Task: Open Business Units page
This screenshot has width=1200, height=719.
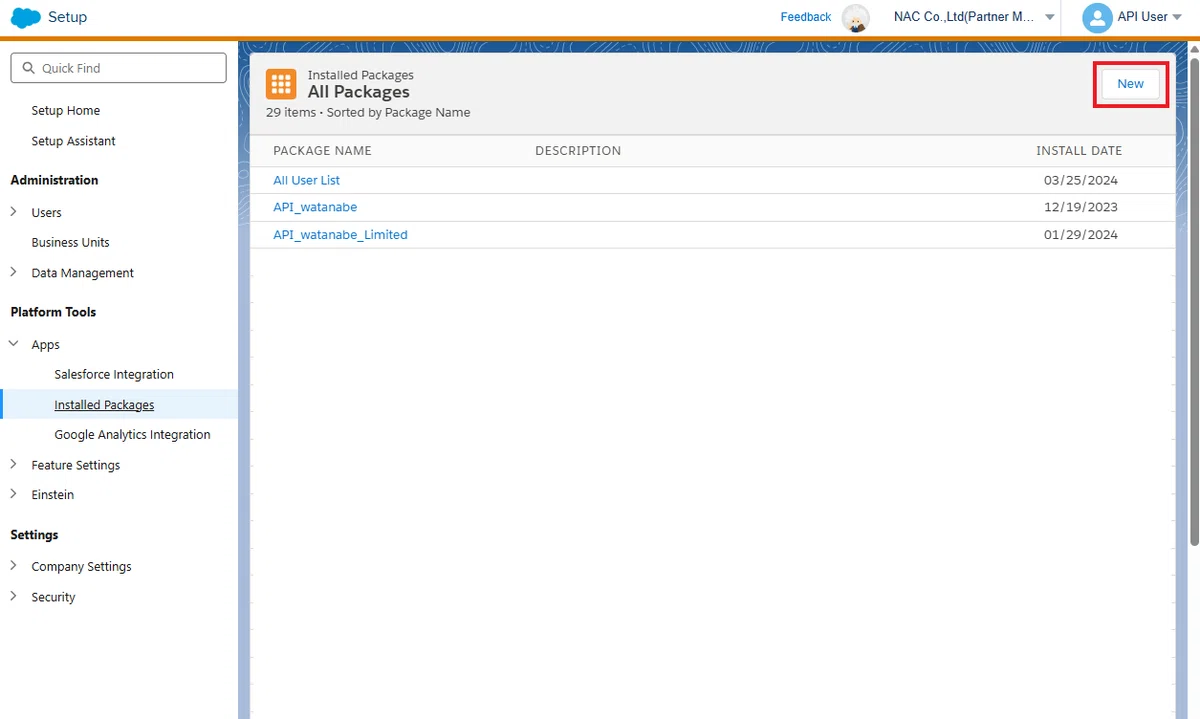Action: tap(71, 242)
